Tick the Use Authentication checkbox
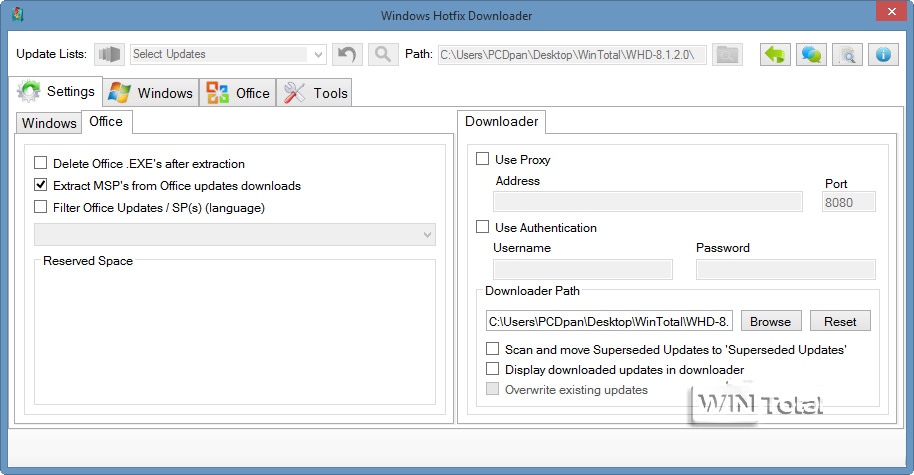Image resolution: width=914 pixels, height=475 pixels. [482, 226]
